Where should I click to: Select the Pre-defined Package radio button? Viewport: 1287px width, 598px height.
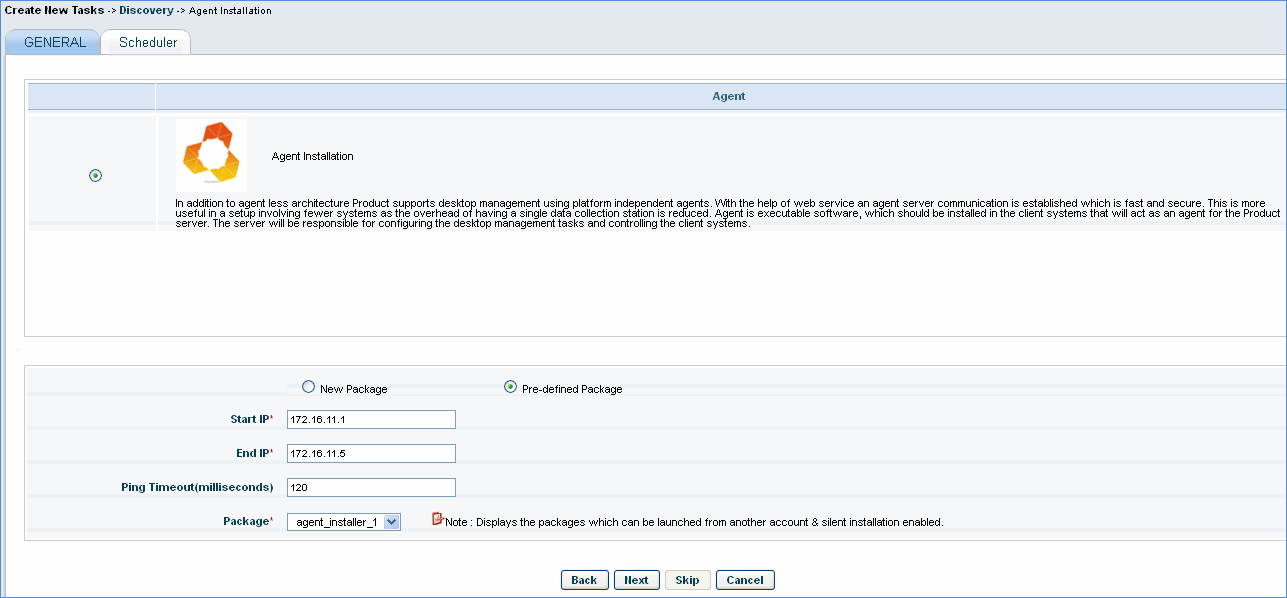(x=511, y=387)
